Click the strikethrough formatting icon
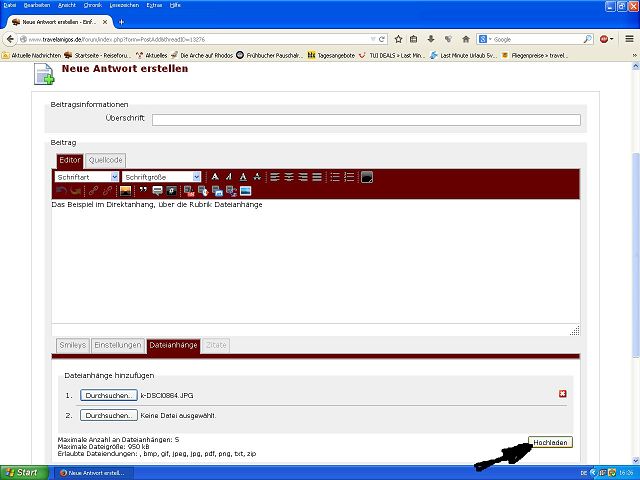The width and height of the screenshot is (640, 480). pyautogui.click(x=257, y=177)
